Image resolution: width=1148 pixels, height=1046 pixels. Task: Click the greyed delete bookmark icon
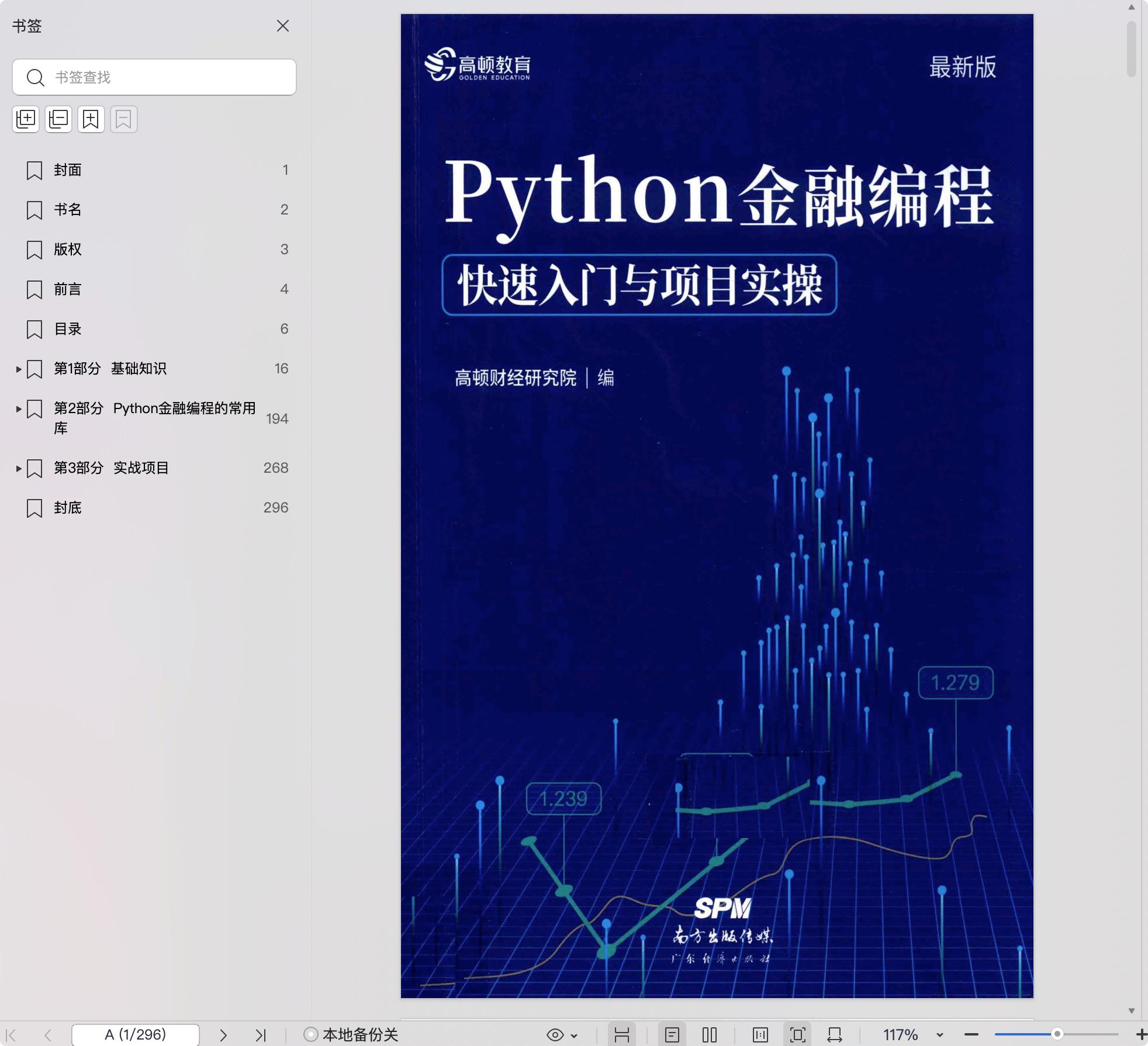click(x=124, y=119)
